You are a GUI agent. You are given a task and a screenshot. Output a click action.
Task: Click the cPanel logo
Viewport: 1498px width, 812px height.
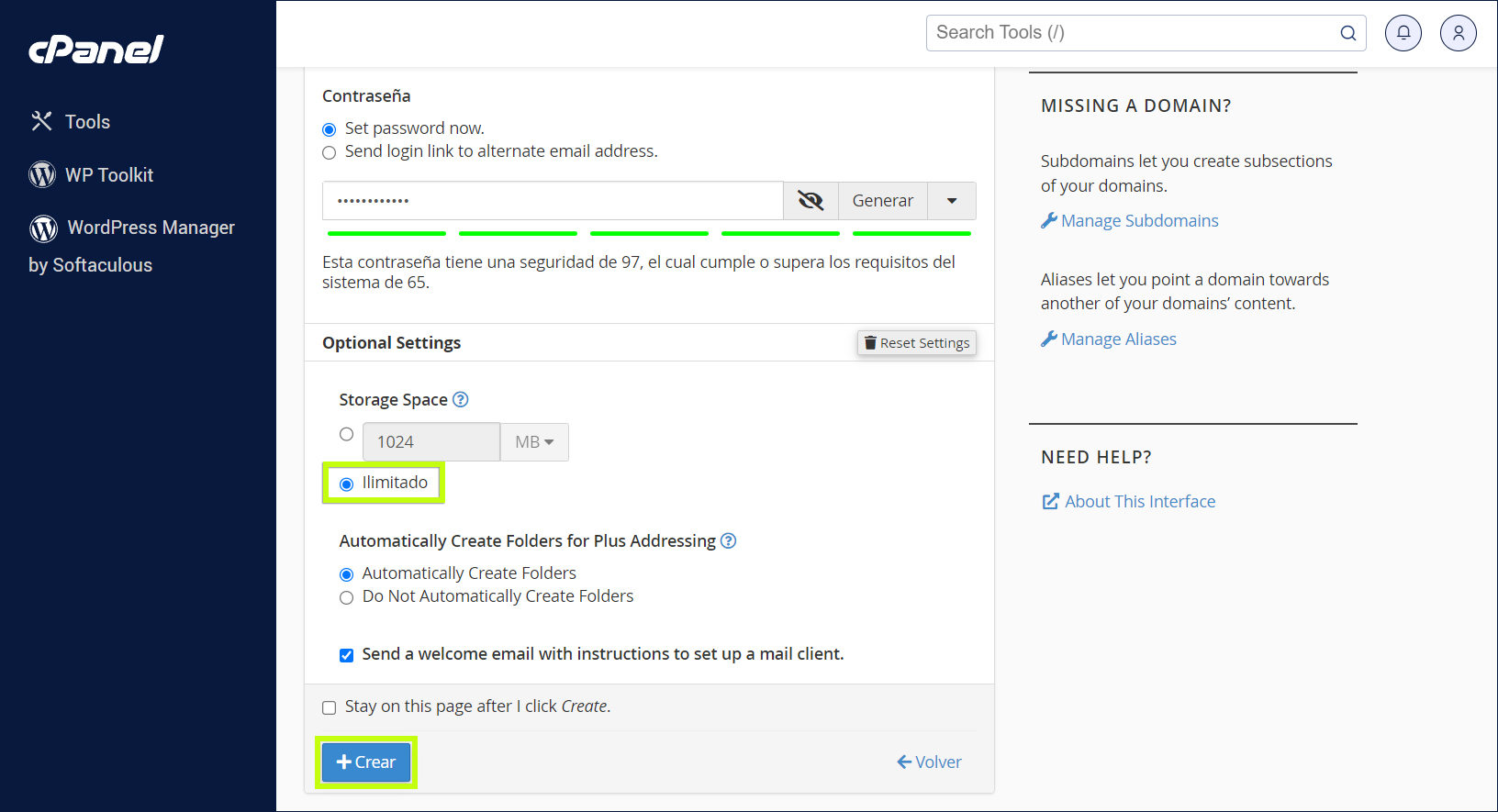(x=96, y=50)
